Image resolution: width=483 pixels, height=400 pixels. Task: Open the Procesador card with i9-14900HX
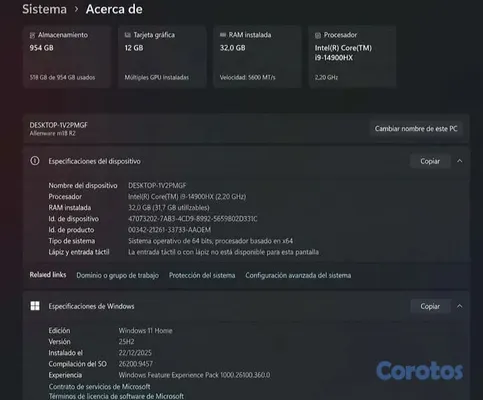coord(352,57)
